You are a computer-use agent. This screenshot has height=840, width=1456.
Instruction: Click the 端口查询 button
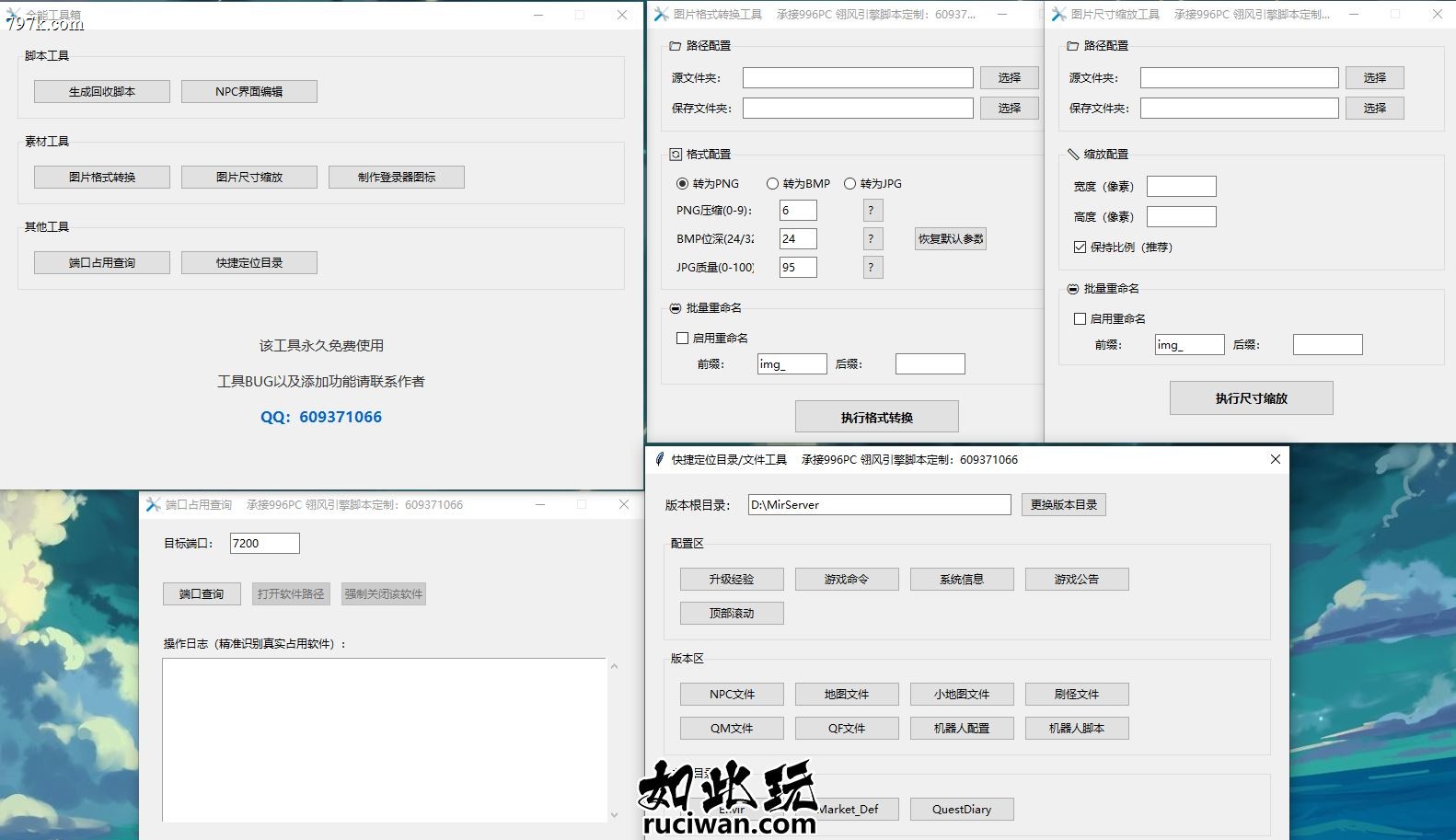click(202, 593)
